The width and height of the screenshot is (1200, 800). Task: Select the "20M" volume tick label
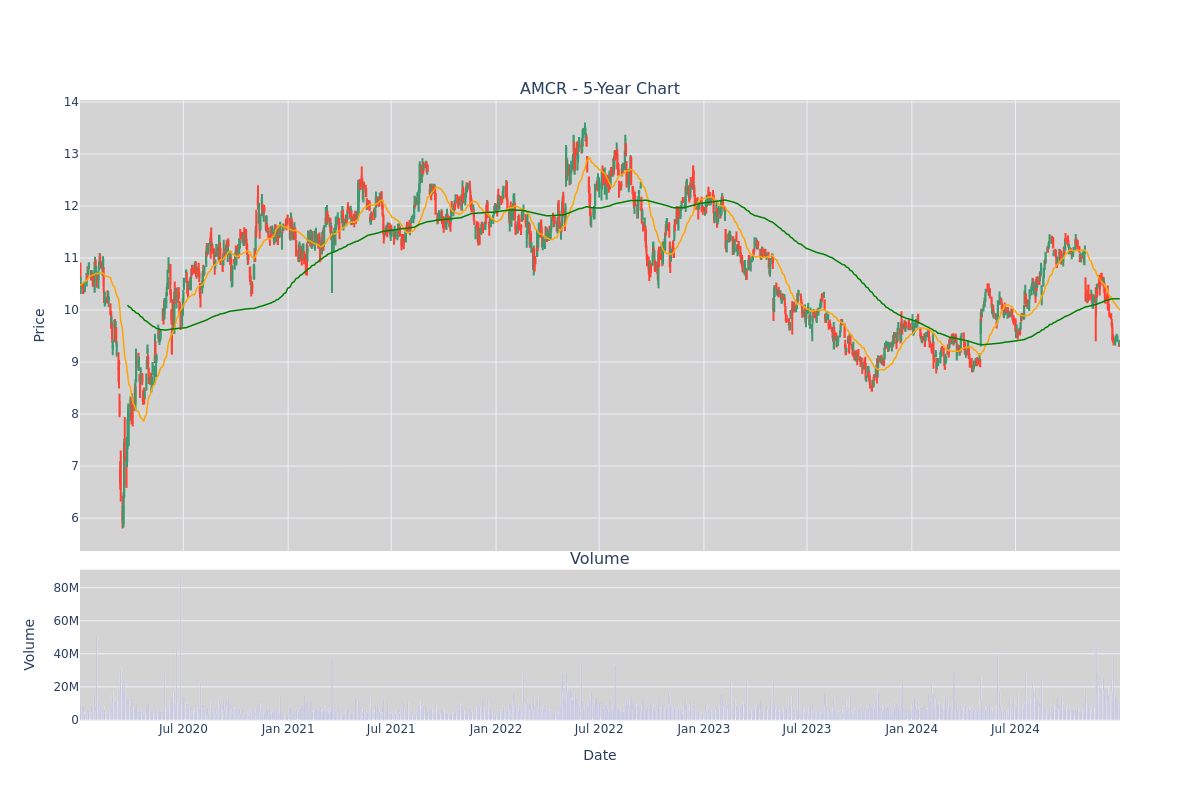(66, 687)
